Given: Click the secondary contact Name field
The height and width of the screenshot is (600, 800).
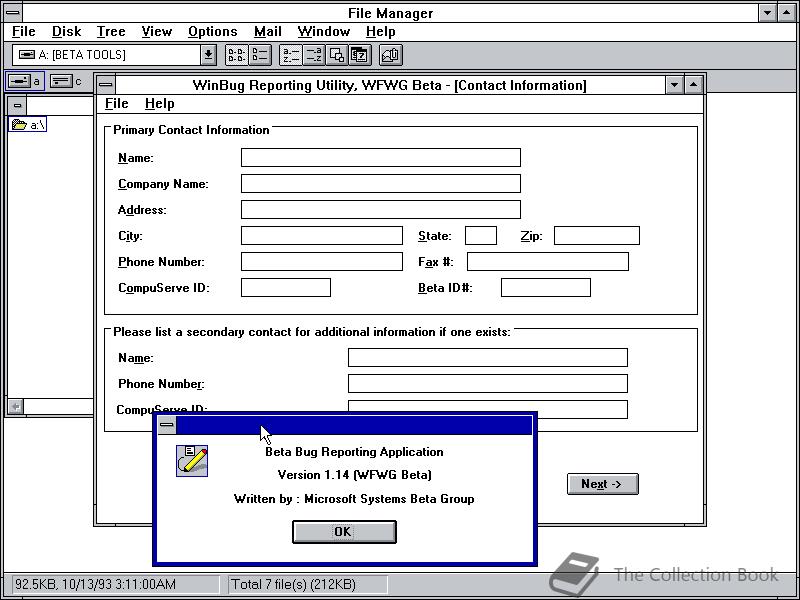Looking at the screenshot, I should click(487, 357).
